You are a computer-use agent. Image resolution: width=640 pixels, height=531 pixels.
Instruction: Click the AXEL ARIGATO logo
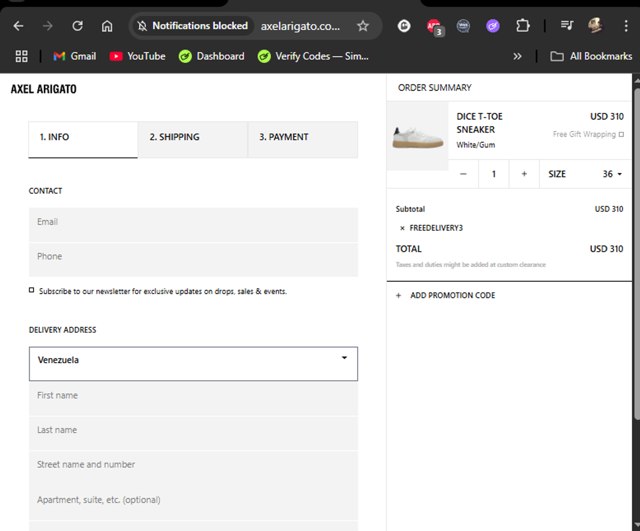44,89
